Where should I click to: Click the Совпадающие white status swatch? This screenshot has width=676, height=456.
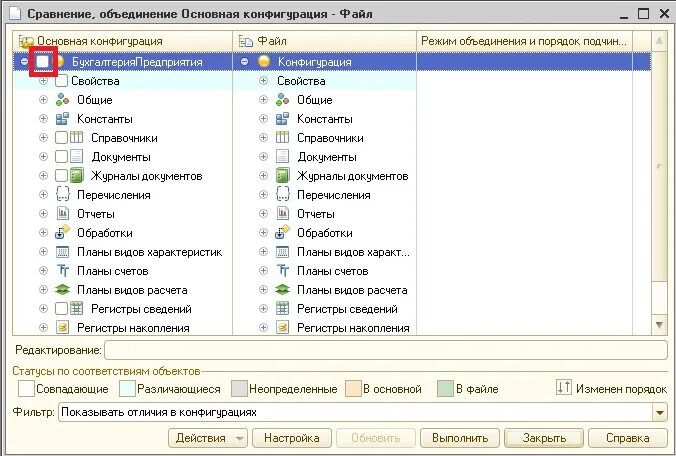[x=26, y=389]
